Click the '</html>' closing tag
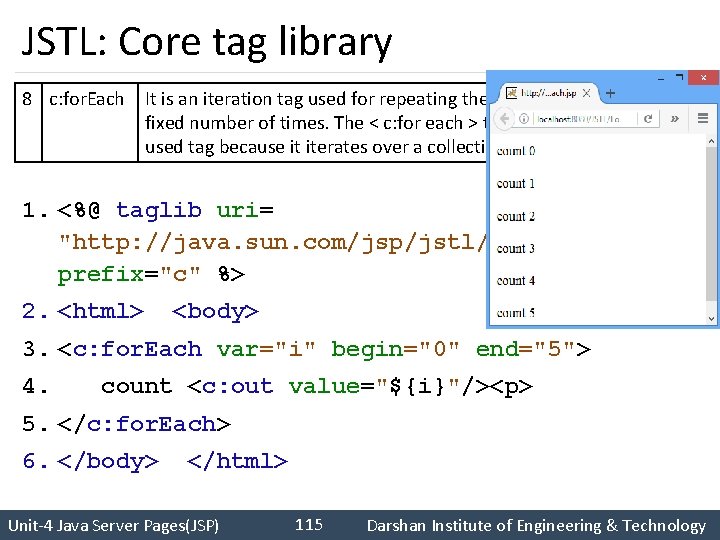This screenshot has width=720, height=540. click(237, 461)
